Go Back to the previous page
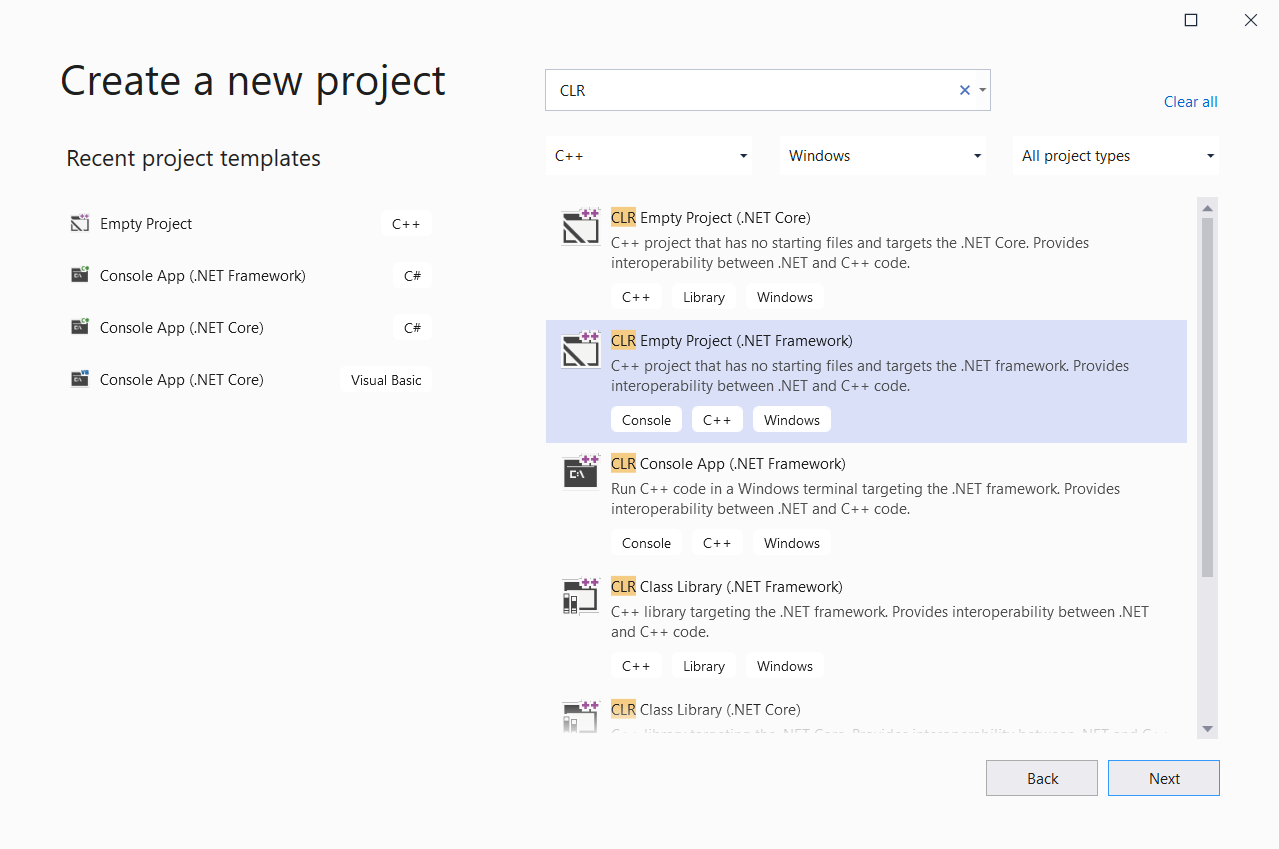The height and width of the screenshot is (849, 1279). click(x=1041, y=778)
